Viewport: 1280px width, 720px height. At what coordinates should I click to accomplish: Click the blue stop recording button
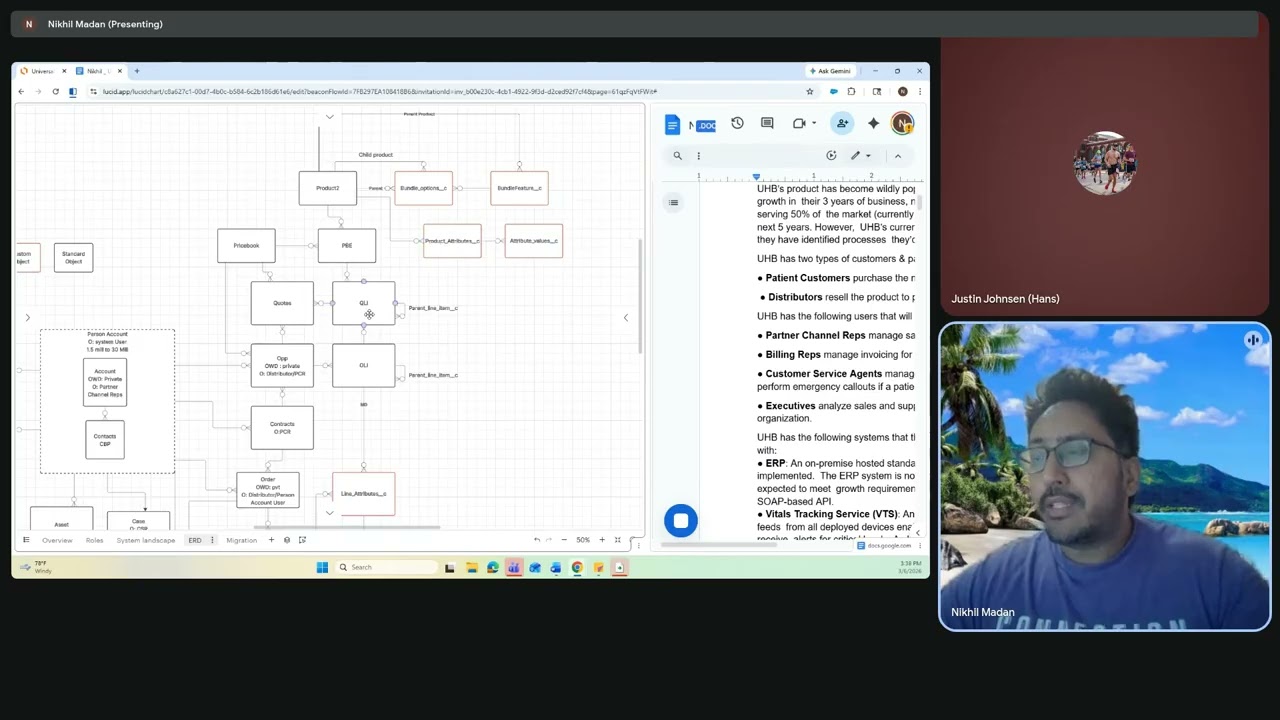click(681, 520)
